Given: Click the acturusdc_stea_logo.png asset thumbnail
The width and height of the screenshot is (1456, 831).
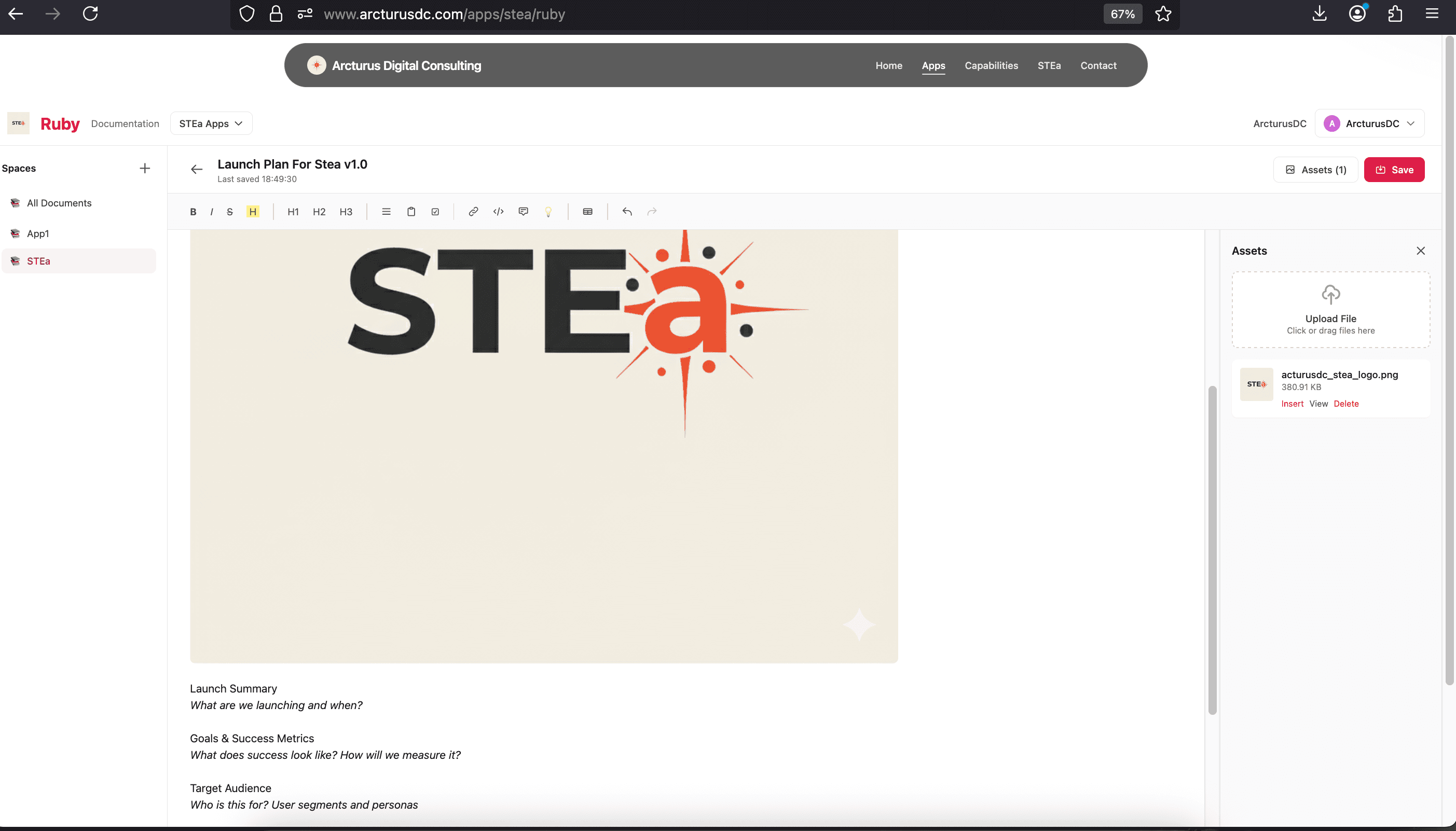Looking at the screenshot, I should 1256,384.
